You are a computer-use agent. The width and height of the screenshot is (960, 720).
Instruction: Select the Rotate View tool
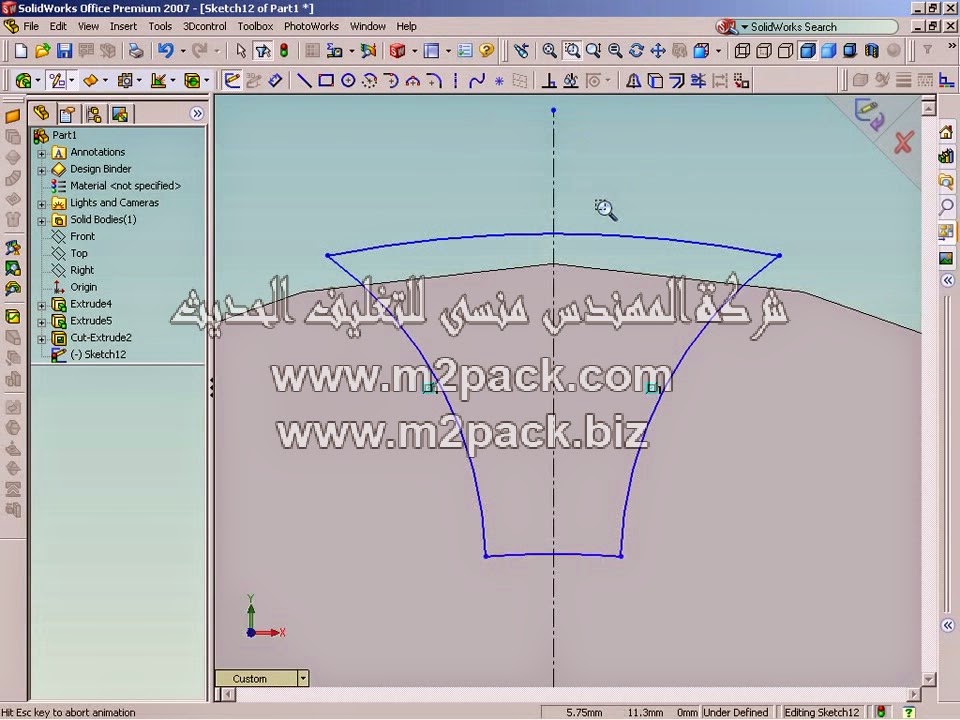click(x=637, y=51)
